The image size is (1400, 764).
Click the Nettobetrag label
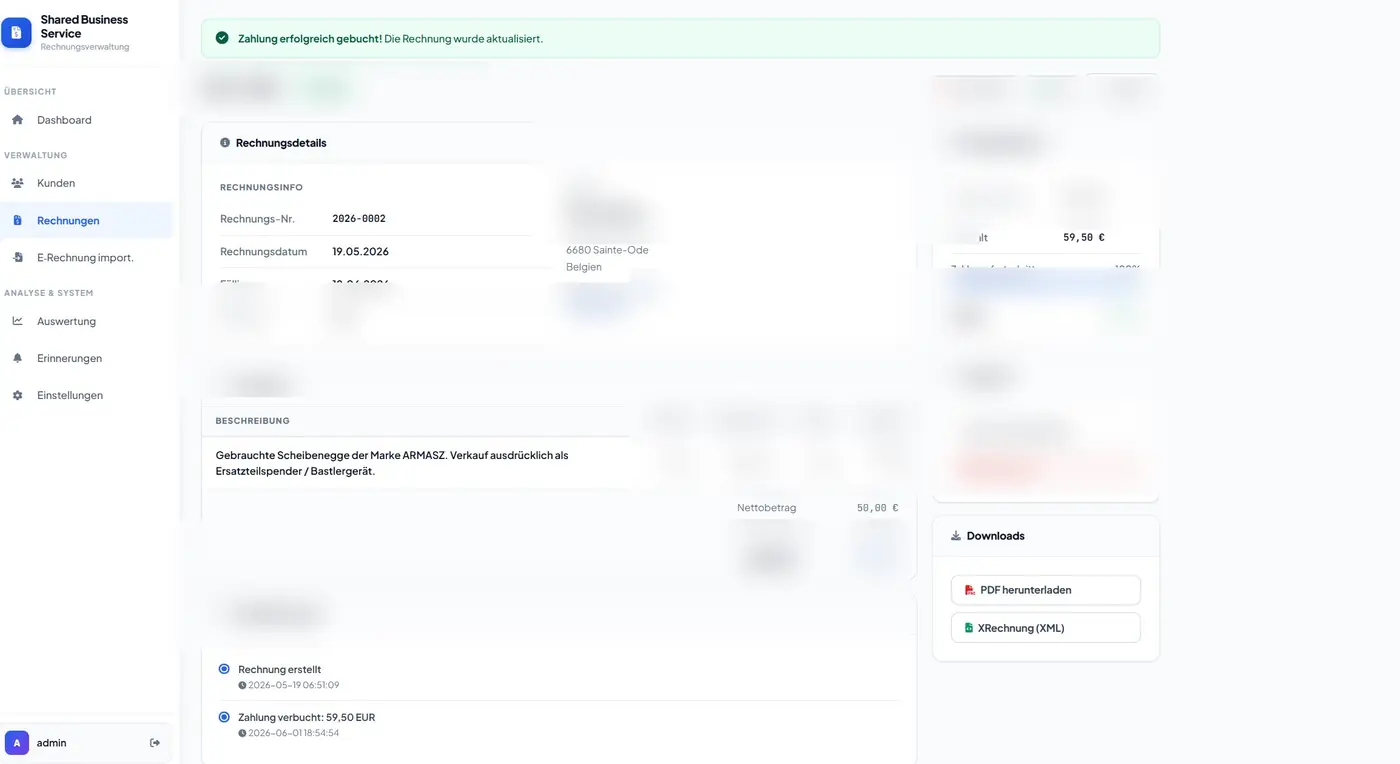[x=766, y=508]
